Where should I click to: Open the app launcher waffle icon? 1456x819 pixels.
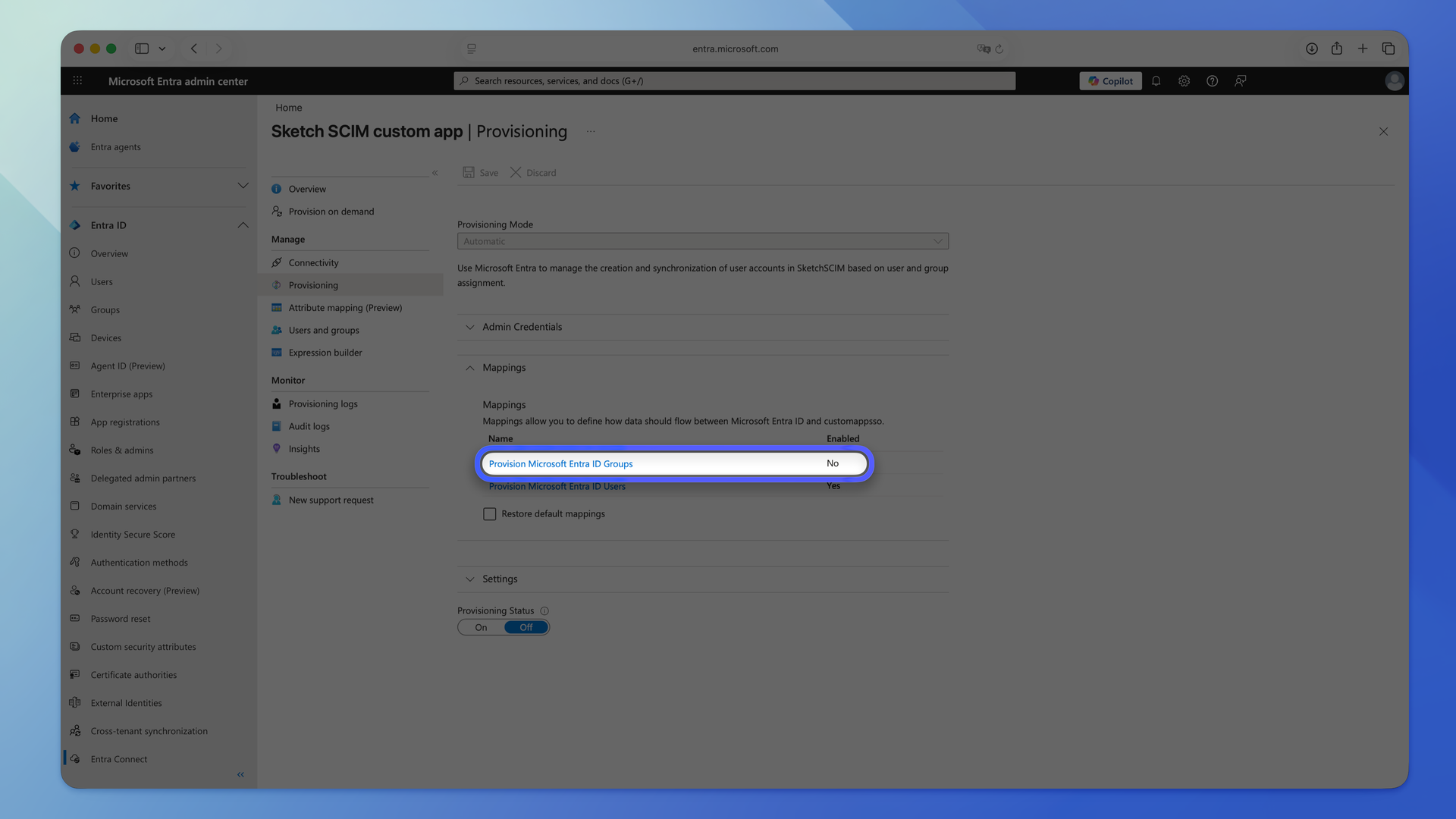click(x=77, y=81)
